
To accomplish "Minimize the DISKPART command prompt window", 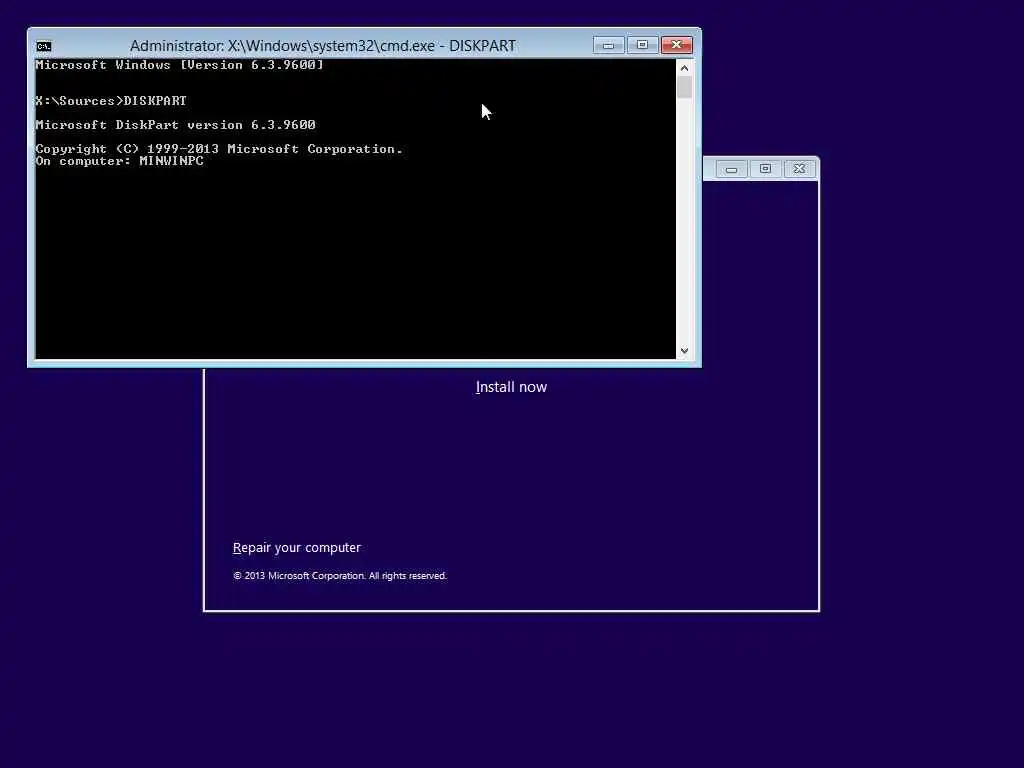I will click(x=608, y=45).
